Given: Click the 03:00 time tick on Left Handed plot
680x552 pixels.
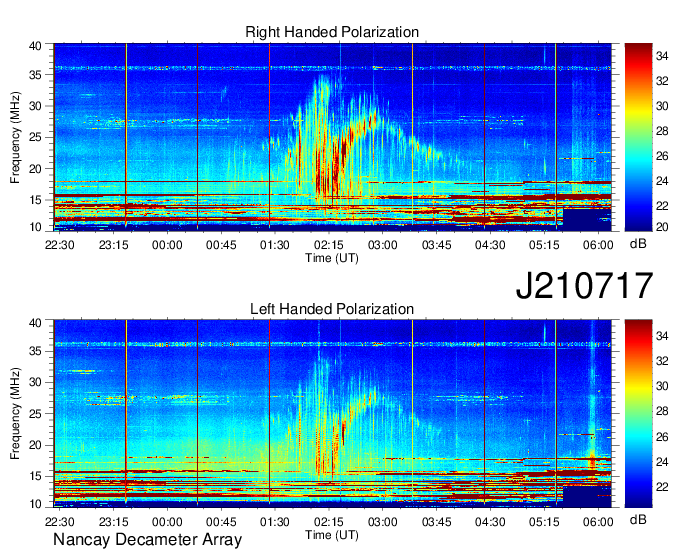Looking at the screenshot, I should coord(382,522).
